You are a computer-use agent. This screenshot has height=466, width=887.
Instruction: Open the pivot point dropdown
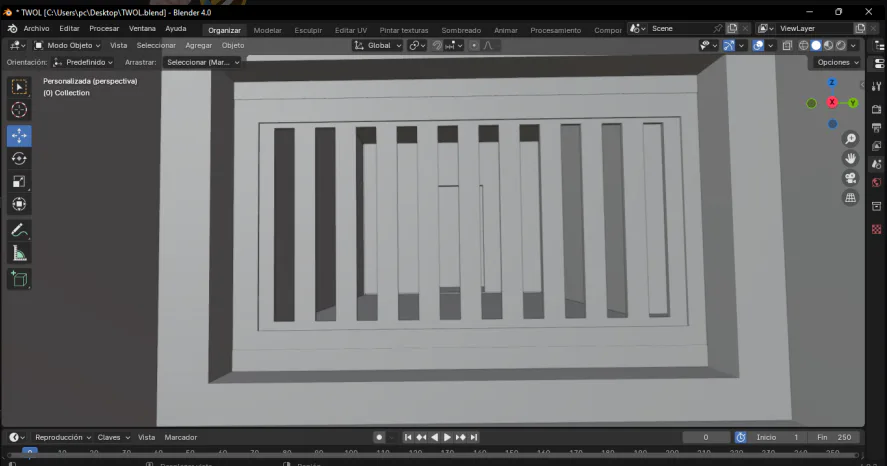417,45
